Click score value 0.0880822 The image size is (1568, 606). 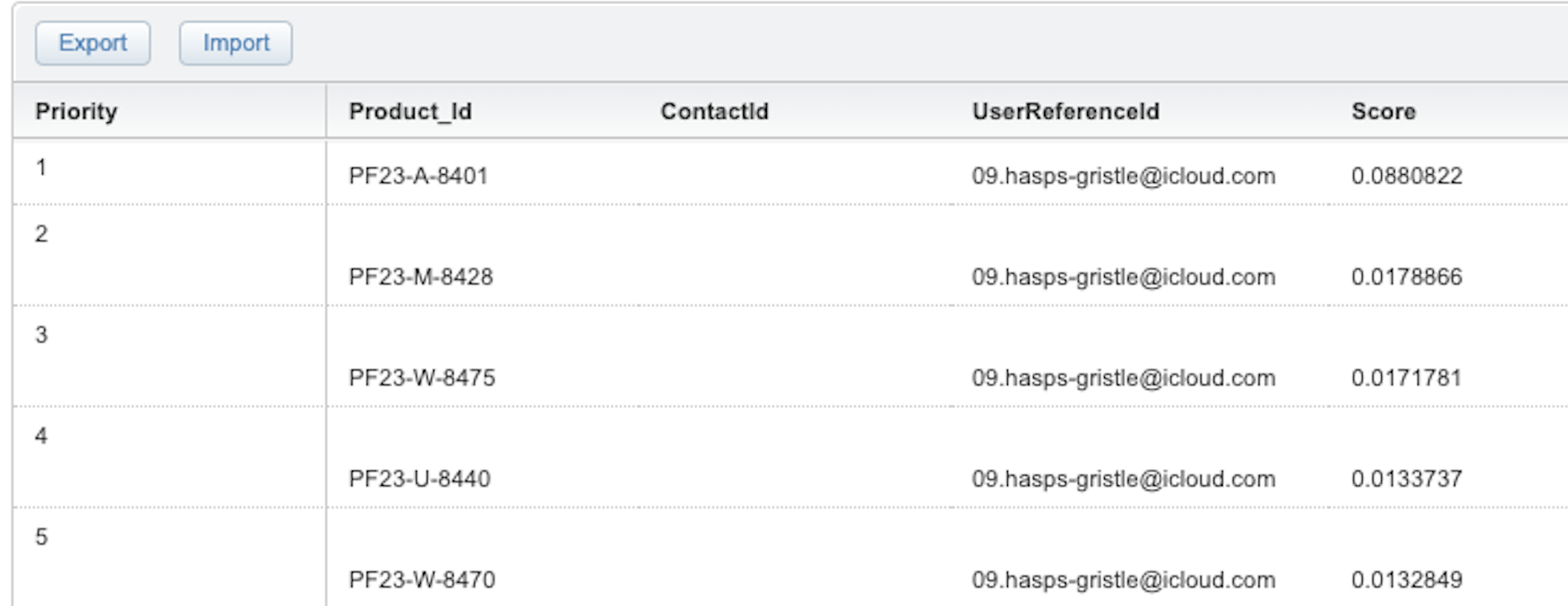tap(1406, 176)
